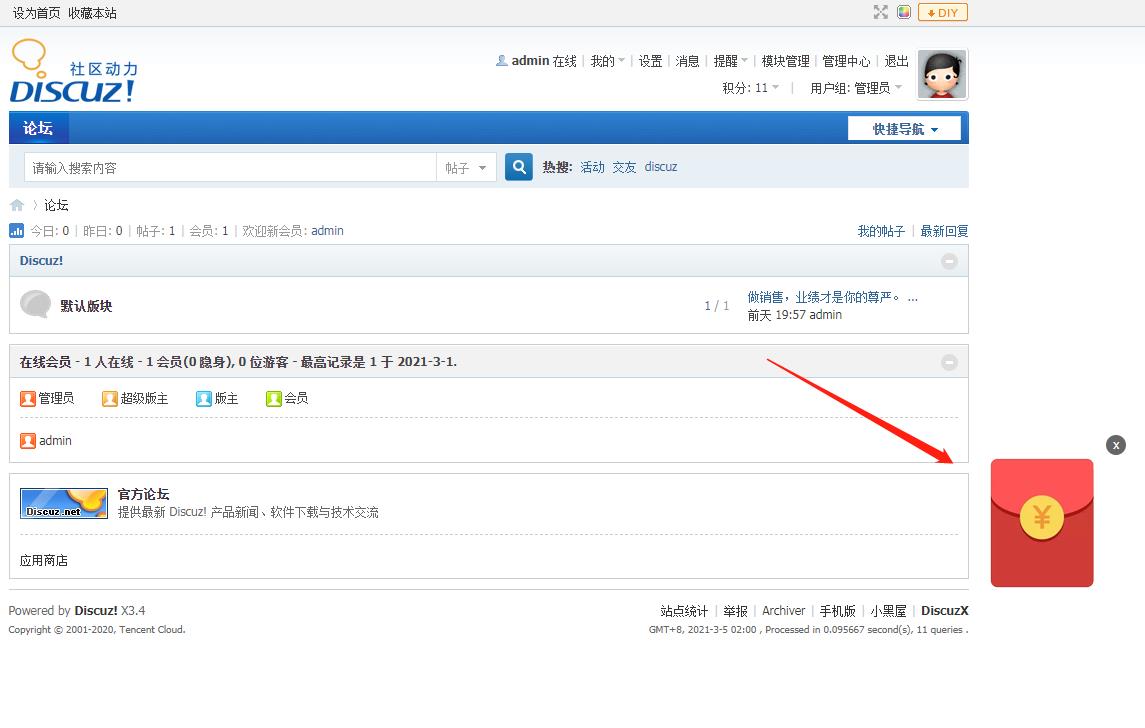
Task: Click the red envelope popup
Action: (1042, 523)
